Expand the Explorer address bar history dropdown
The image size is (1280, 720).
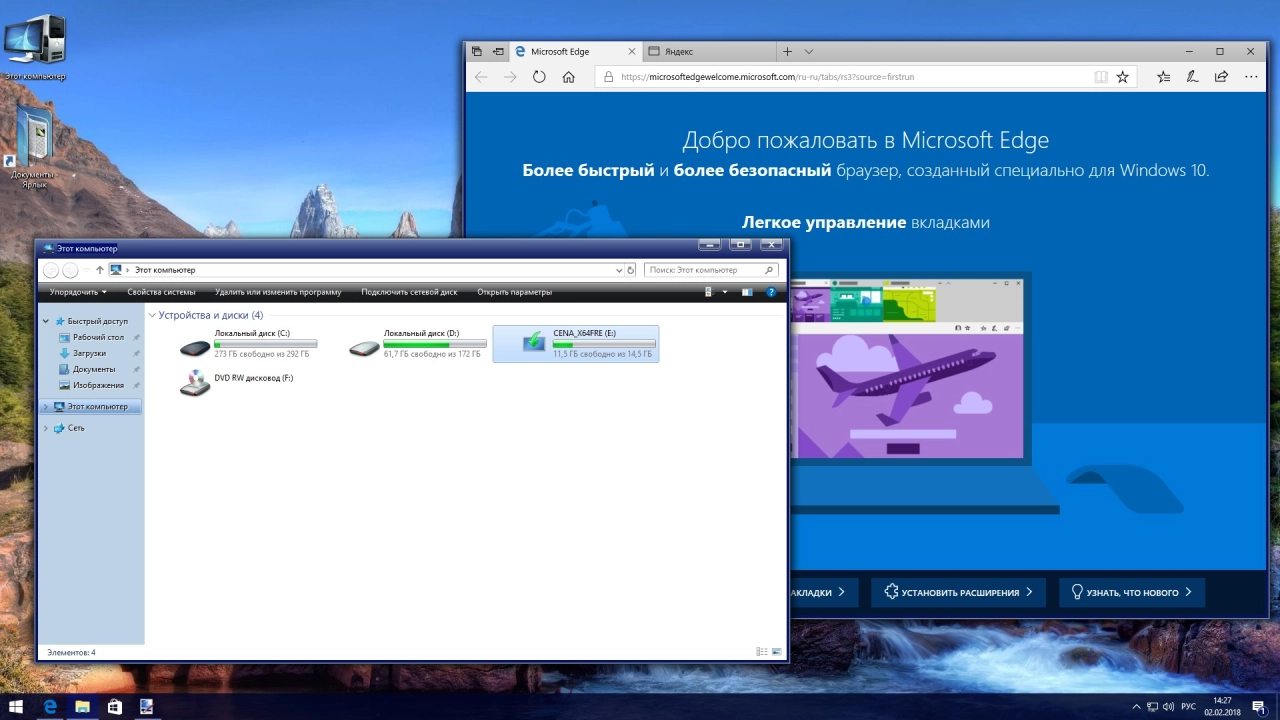(x=619, y=270)
